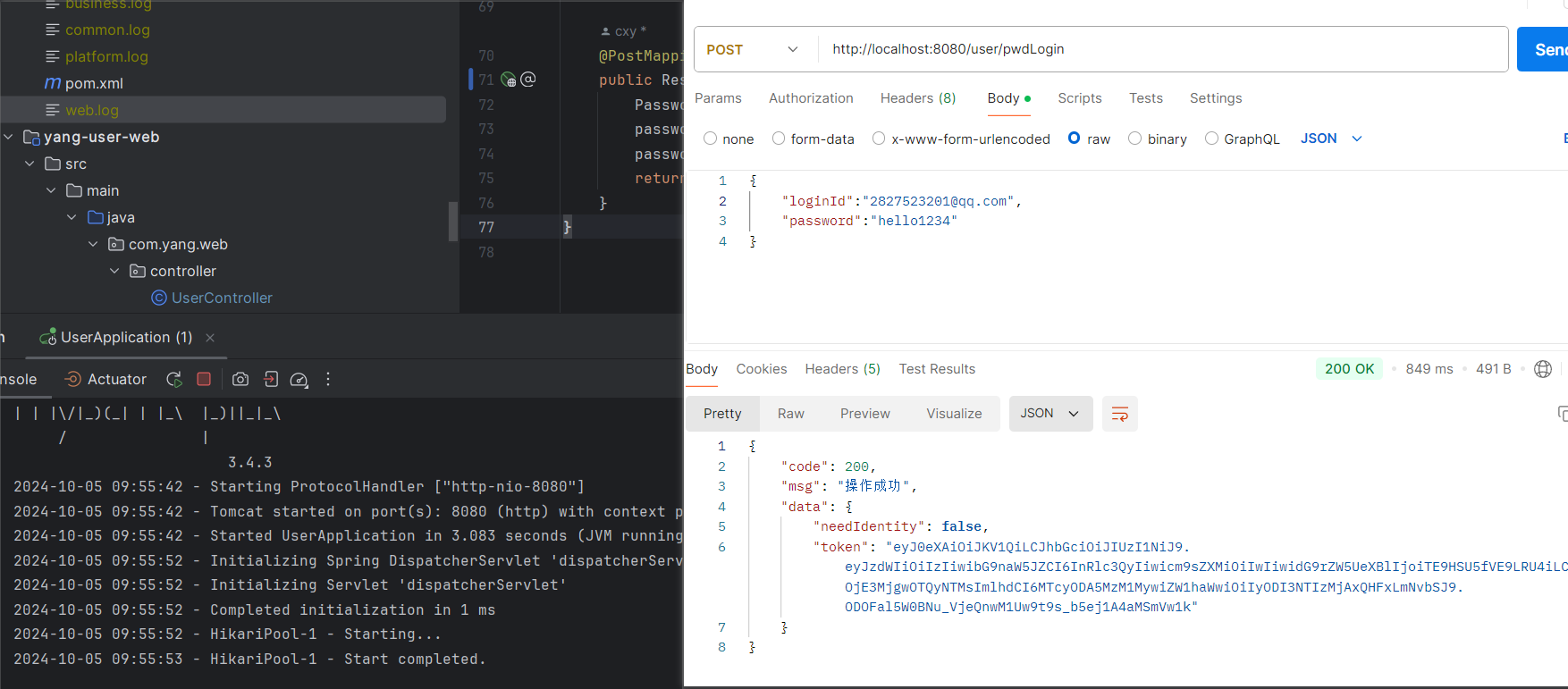Click the Raw response view button
Viewport: 1568px width, 689px height.
(x=790, y=414)
